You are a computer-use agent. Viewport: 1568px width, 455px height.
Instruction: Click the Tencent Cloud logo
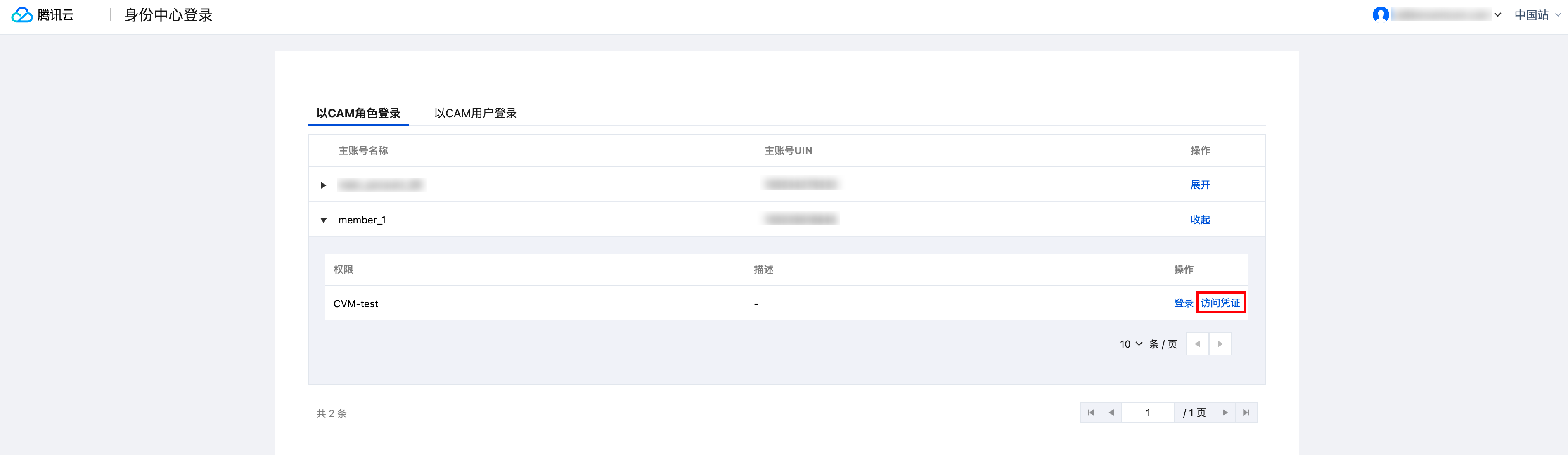pos(42,15)
